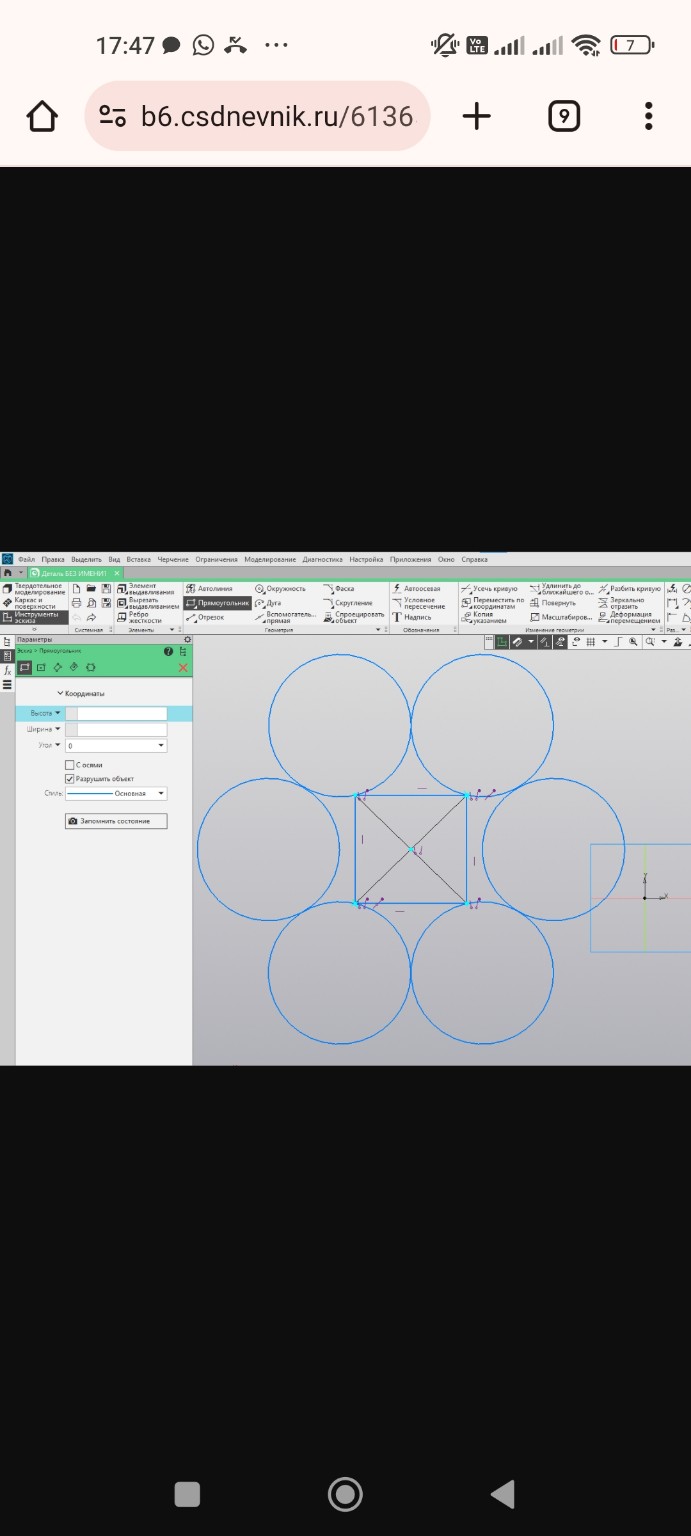The height and width of the screenshot is (1536, 691).
Task: Open the Стиль line style dropdown
Action: point(161,794)
